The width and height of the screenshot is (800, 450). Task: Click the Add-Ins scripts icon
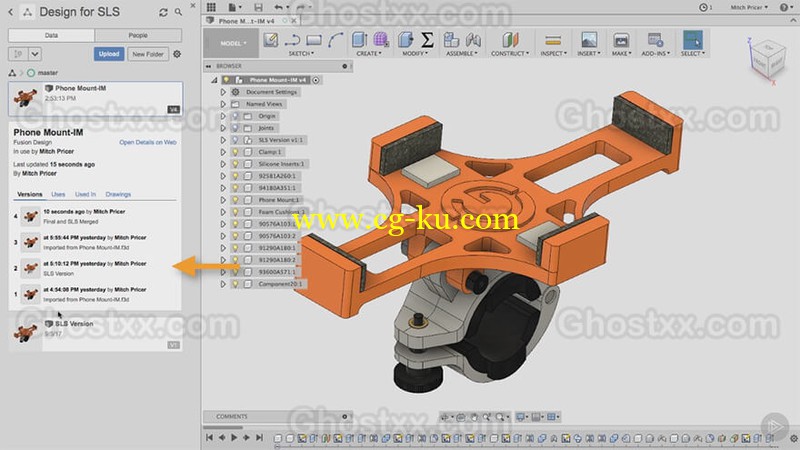click(655, 40)
